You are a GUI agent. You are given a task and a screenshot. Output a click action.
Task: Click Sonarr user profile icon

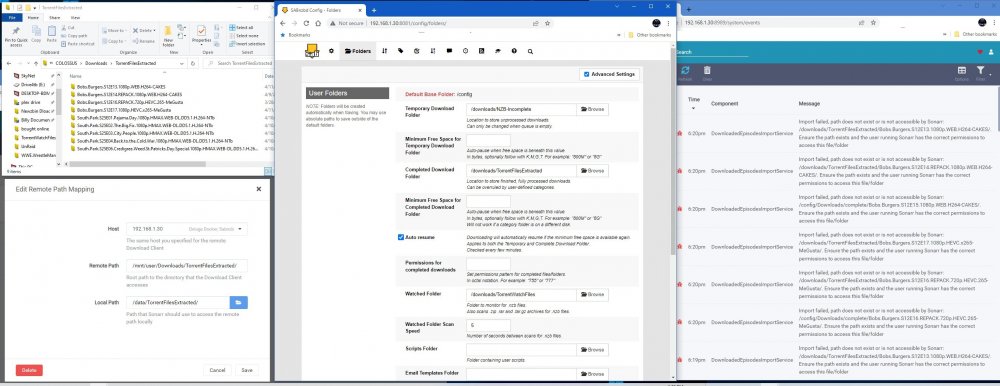[x=991, y=52]
